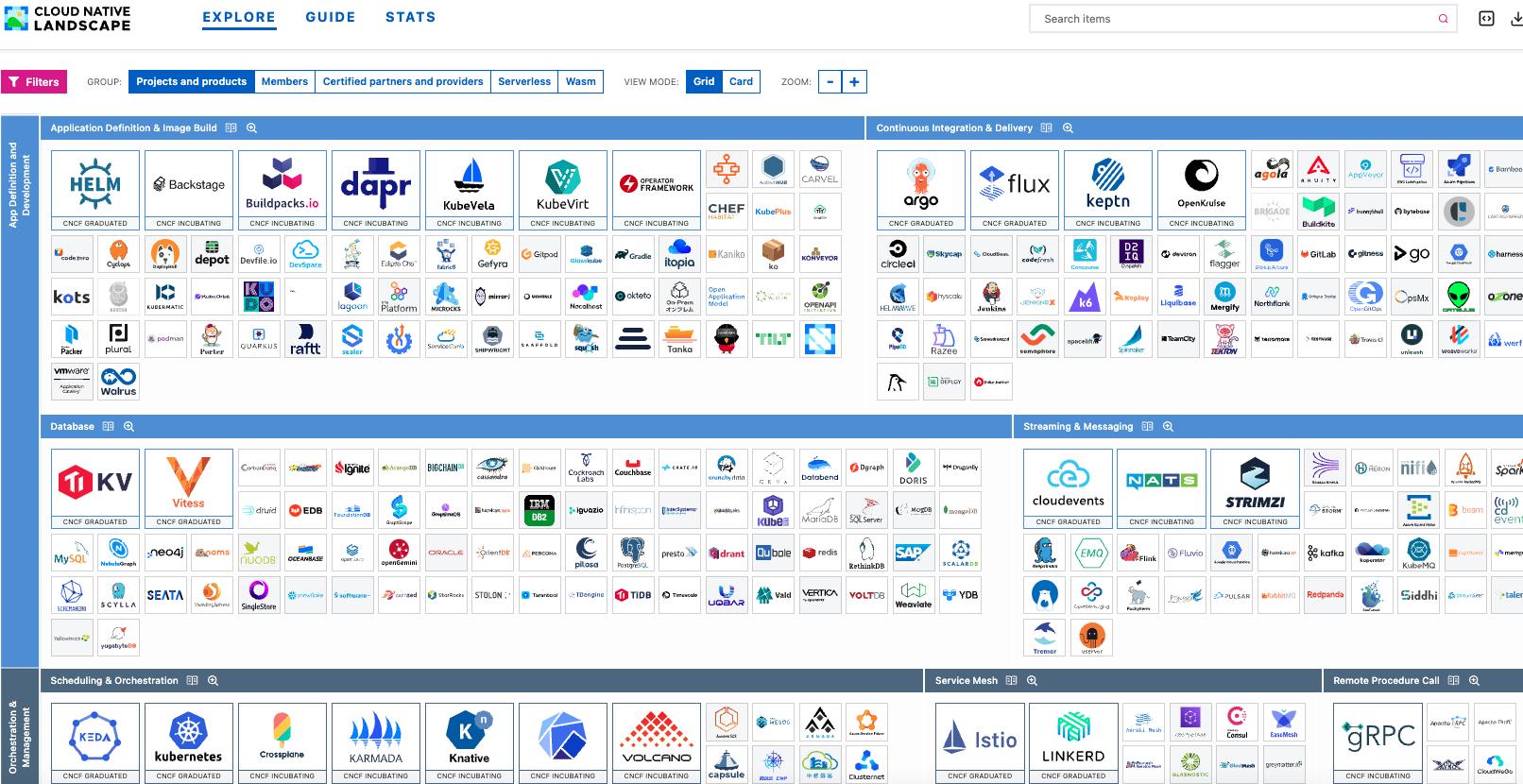Image resolution: width=1523 pixels, height=784 pixels.
Task: Select the Wasm group
Action: (581, 82)
